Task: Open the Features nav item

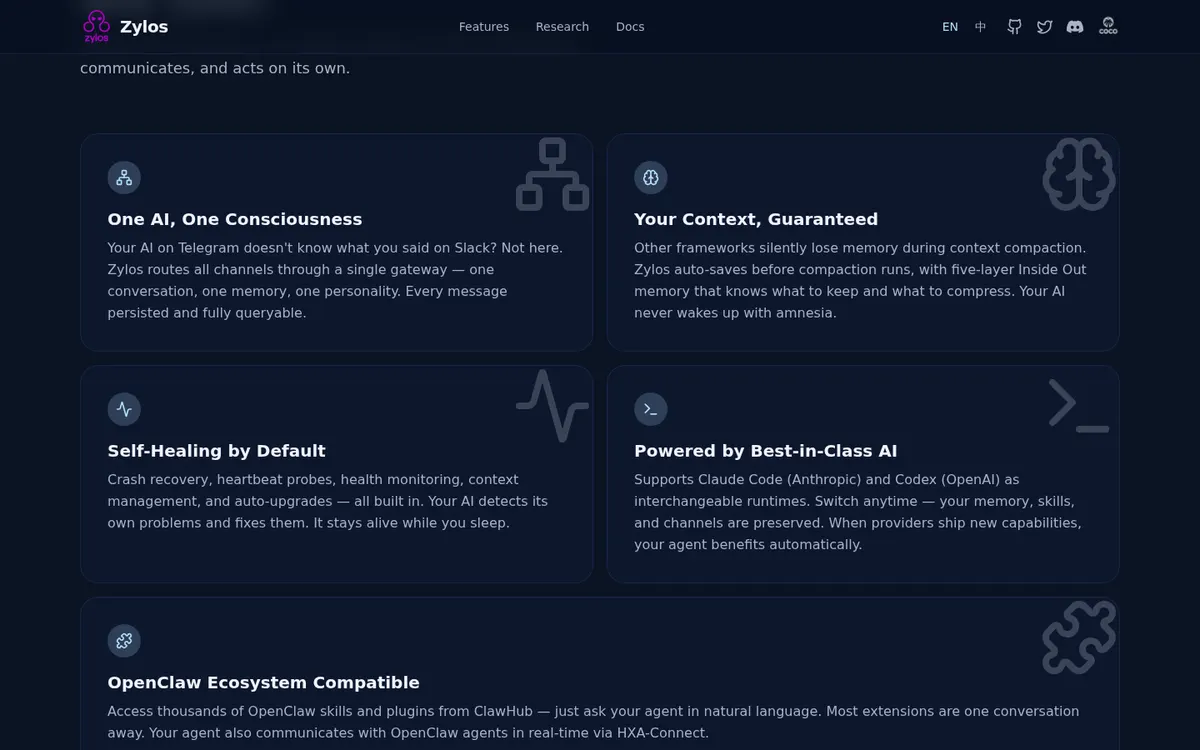Action: click(x=484, y=27)
